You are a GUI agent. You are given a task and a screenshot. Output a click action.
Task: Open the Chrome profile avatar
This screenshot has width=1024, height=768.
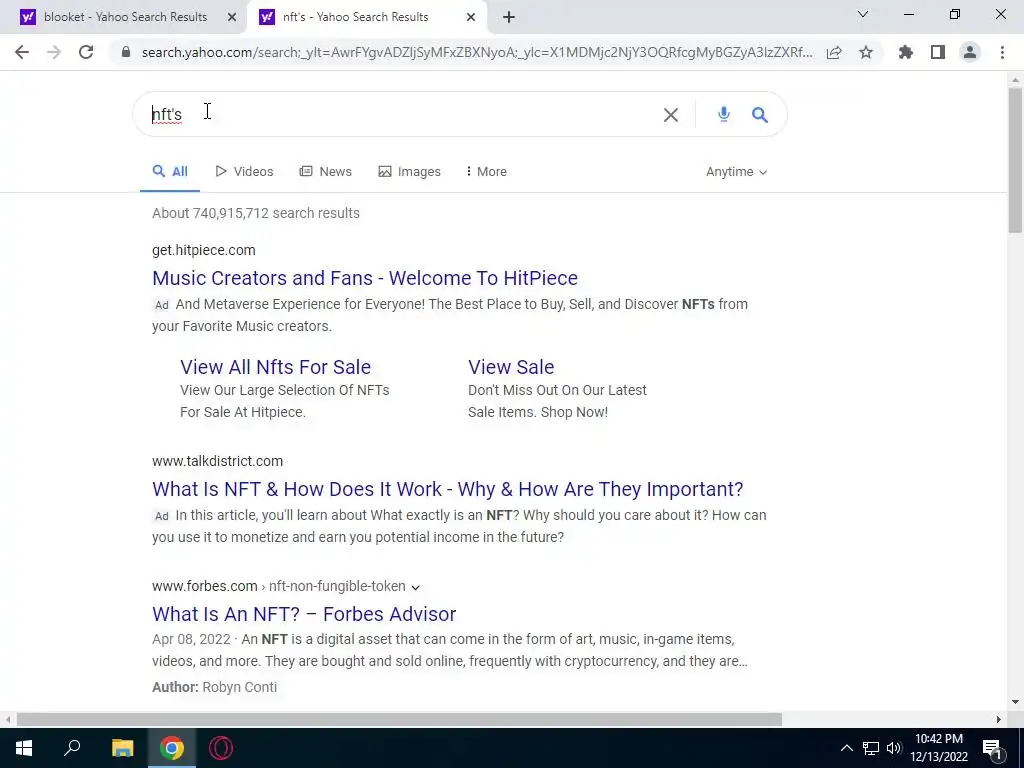[970, 52]
